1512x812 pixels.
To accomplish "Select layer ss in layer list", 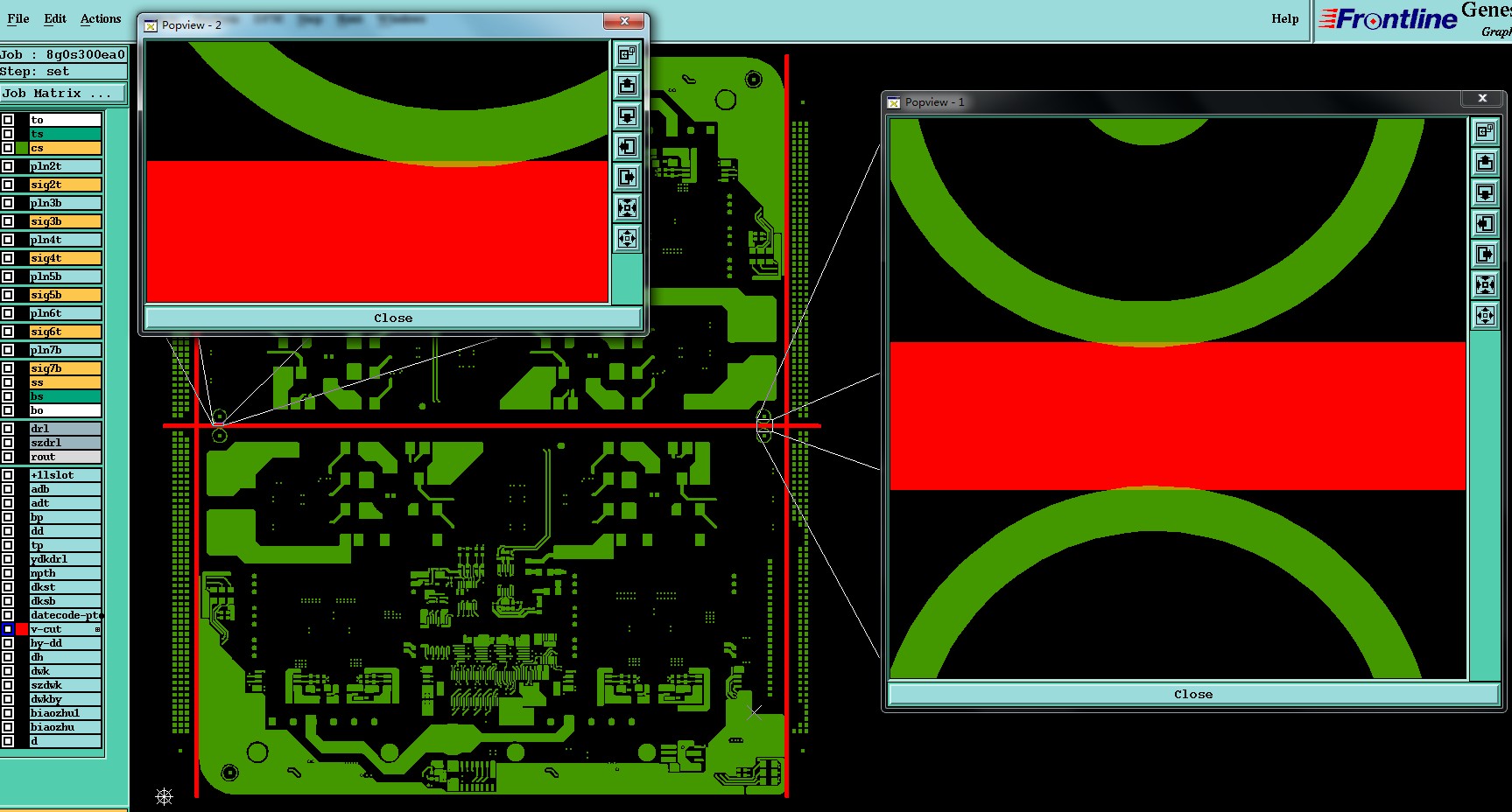I will tap(66, 382).
